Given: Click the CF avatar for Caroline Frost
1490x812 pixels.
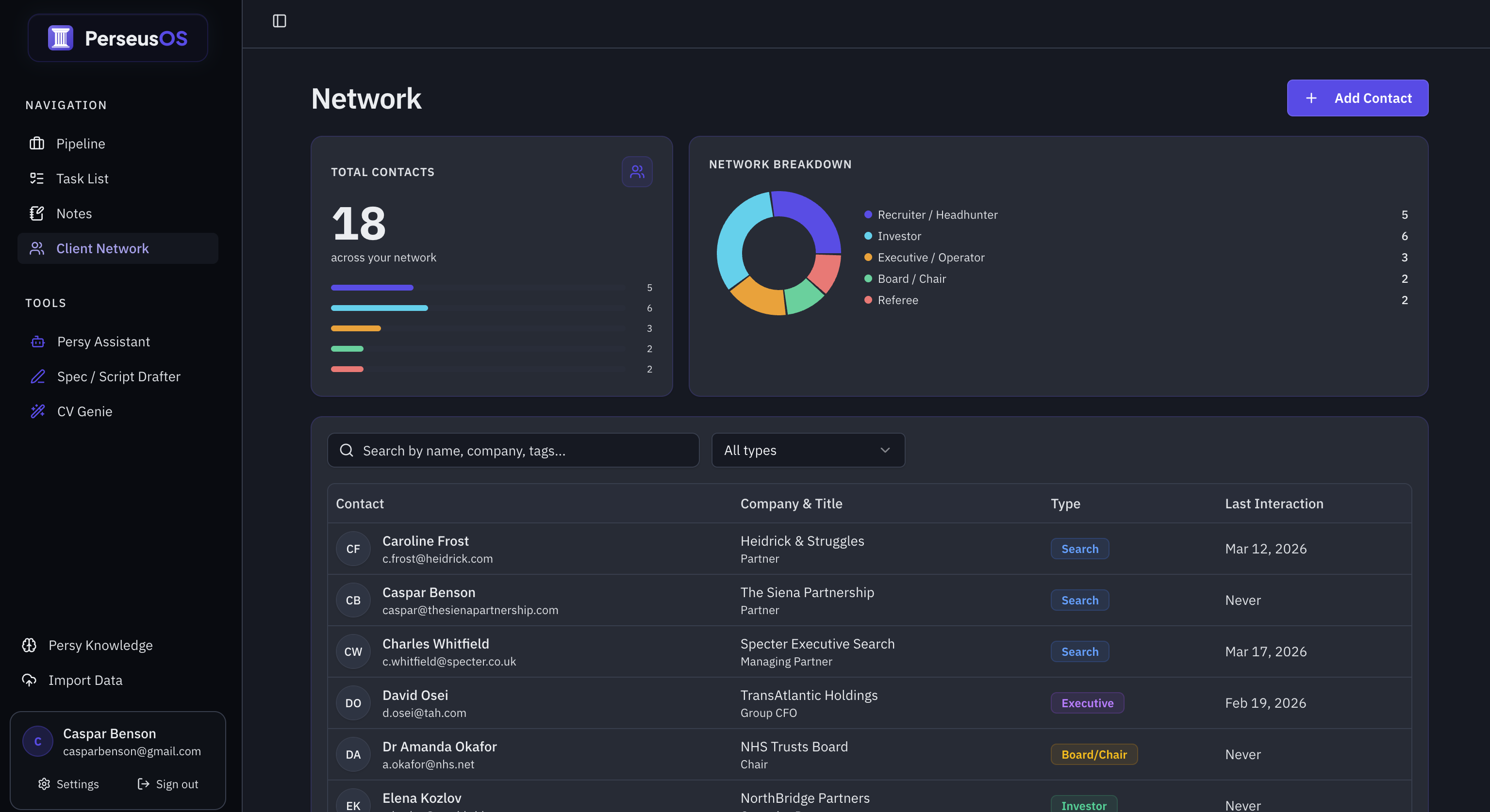Looking at the screenshot, I should coord(353,549).
